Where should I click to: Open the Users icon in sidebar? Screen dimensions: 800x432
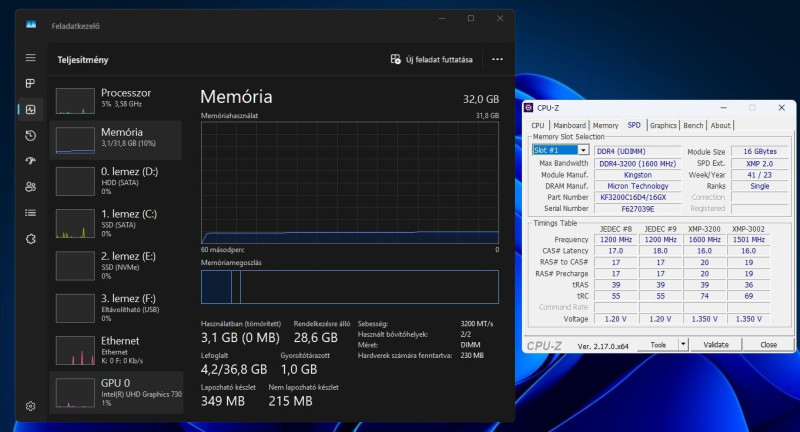point(31,187)
